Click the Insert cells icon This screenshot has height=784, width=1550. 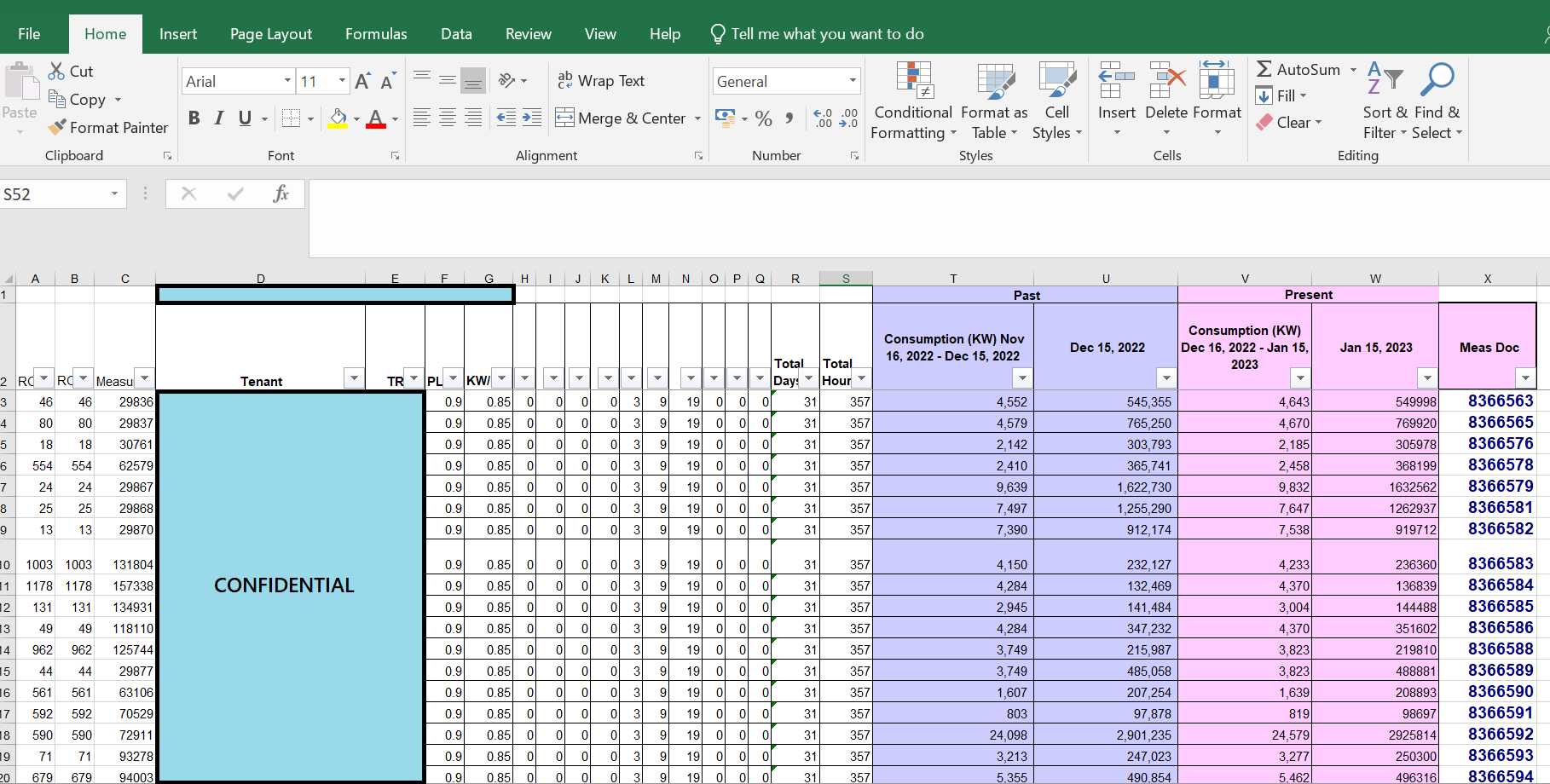tap(1116, 80)
